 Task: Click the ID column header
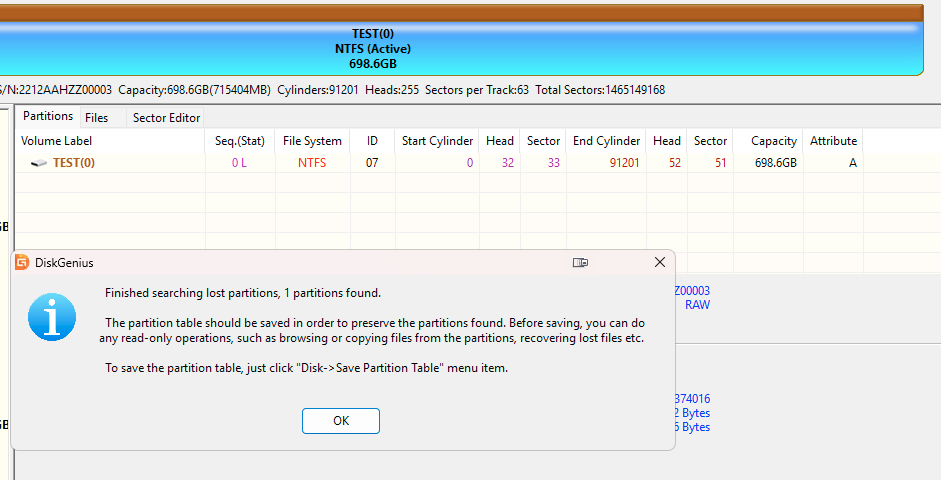[372, 141]
